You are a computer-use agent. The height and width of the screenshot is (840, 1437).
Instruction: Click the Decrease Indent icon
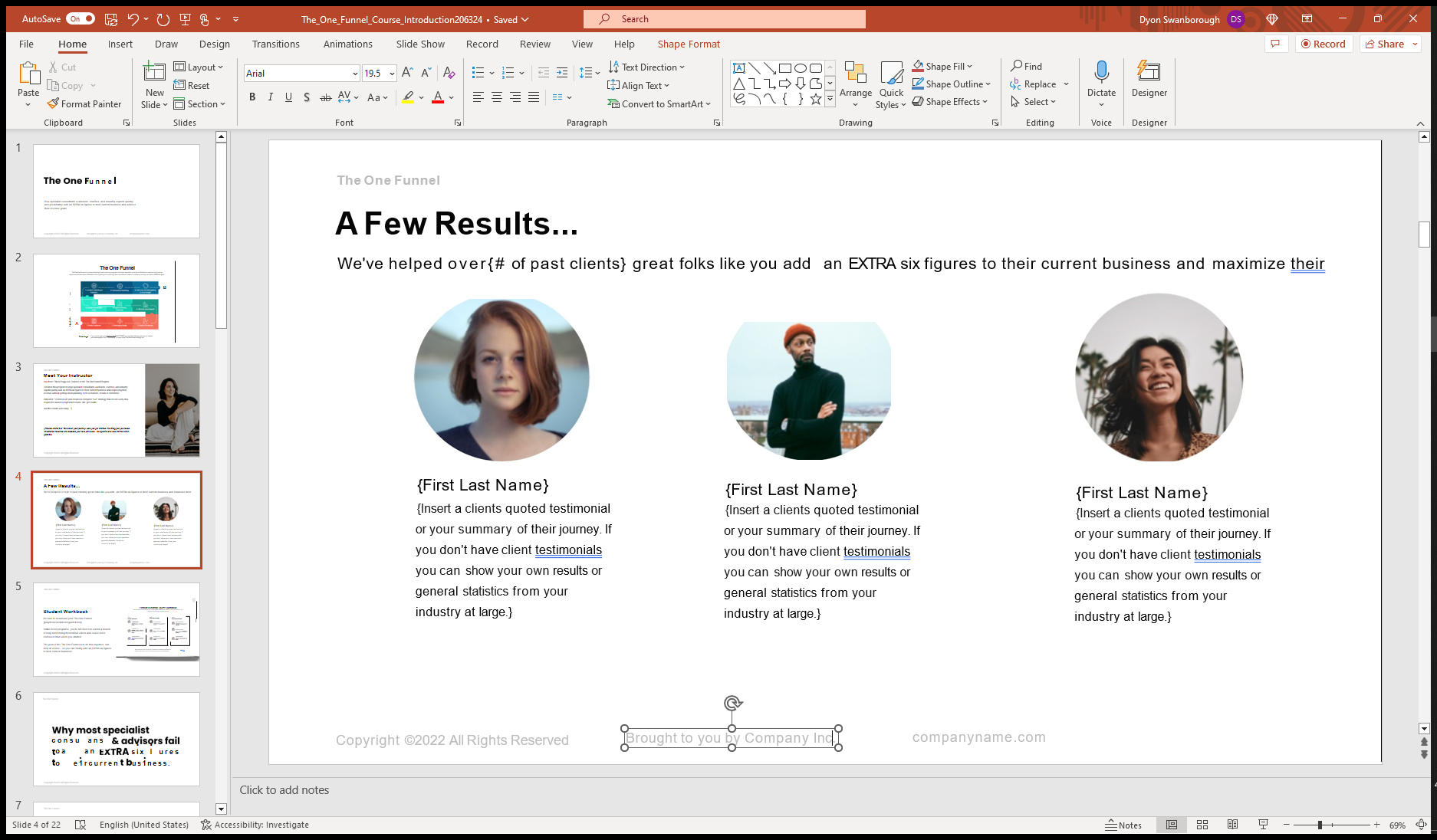pyautogui.click(x=544, y=73)
